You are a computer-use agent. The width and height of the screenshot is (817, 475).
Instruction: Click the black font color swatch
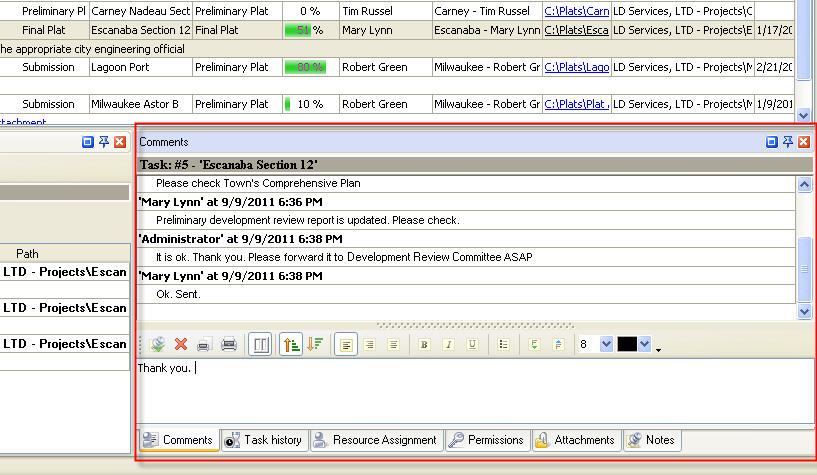coord(627,344)
